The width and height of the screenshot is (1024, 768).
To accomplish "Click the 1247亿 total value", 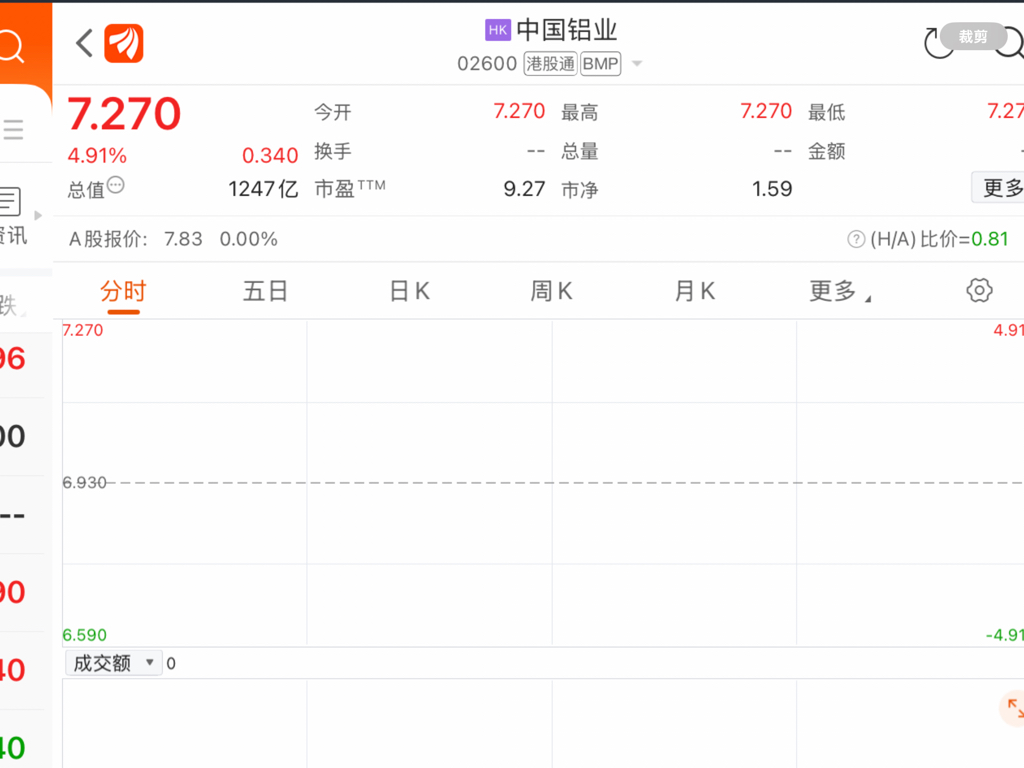I will (263, 189).
